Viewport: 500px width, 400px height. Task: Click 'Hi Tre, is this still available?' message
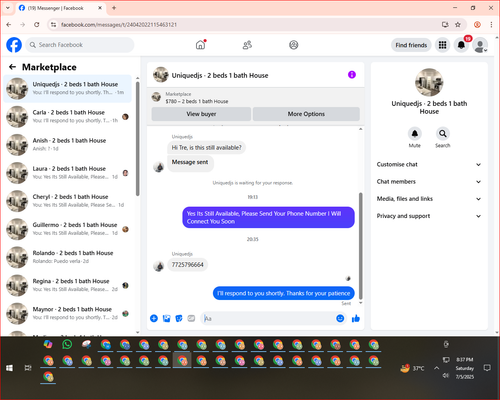[206, 148]
